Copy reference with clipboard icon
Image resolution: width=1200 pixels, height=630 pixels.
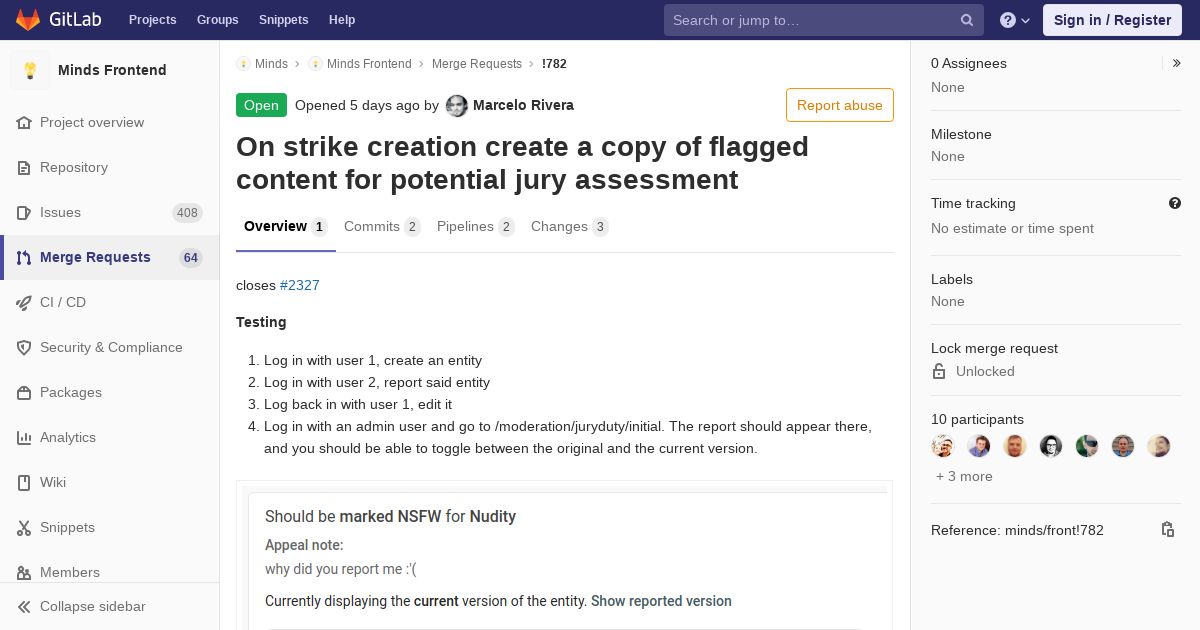point(1167,530)
